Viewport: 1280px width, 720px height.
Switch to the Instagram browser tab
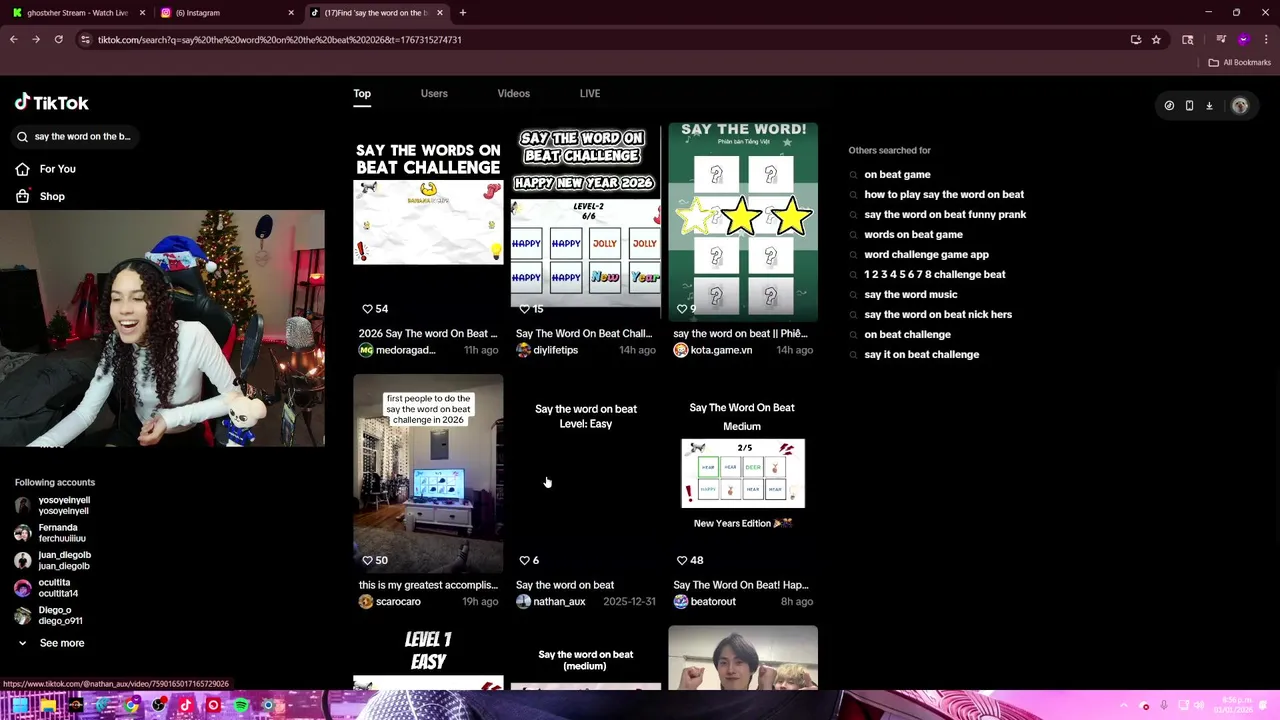228,13
